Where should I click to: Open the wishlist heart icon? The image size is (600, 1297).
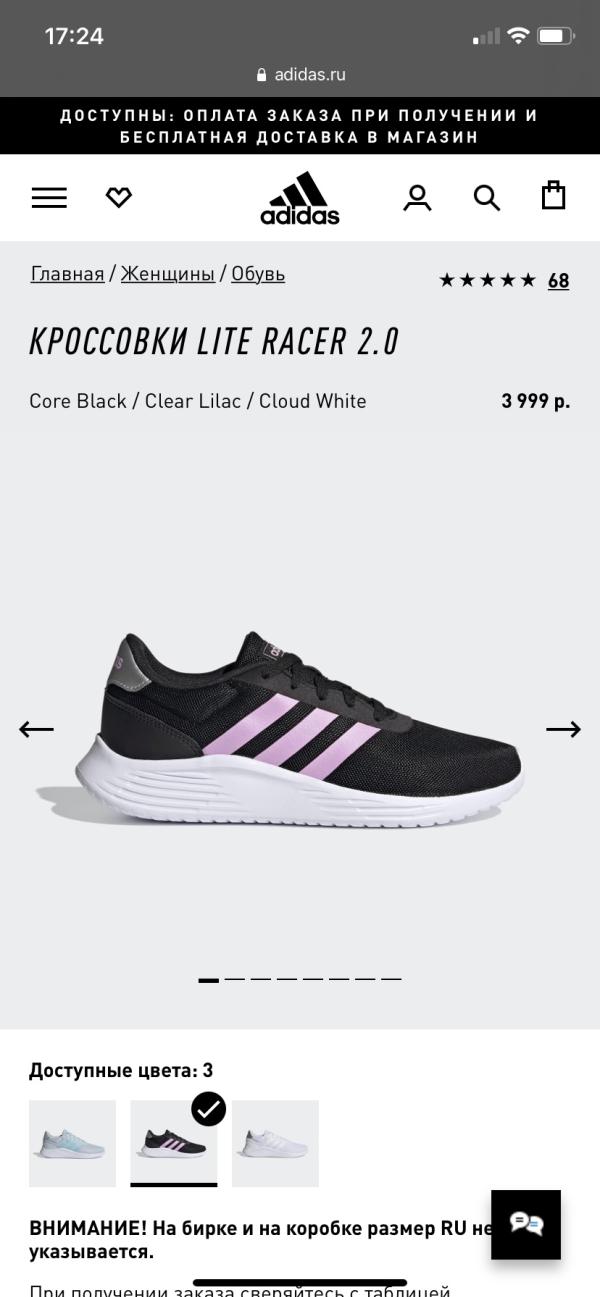[x=119, y=198]
